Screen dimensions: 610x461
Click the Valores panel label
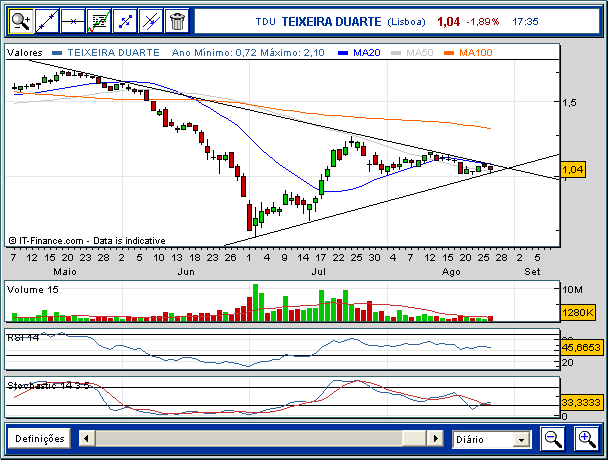point(25,53)
